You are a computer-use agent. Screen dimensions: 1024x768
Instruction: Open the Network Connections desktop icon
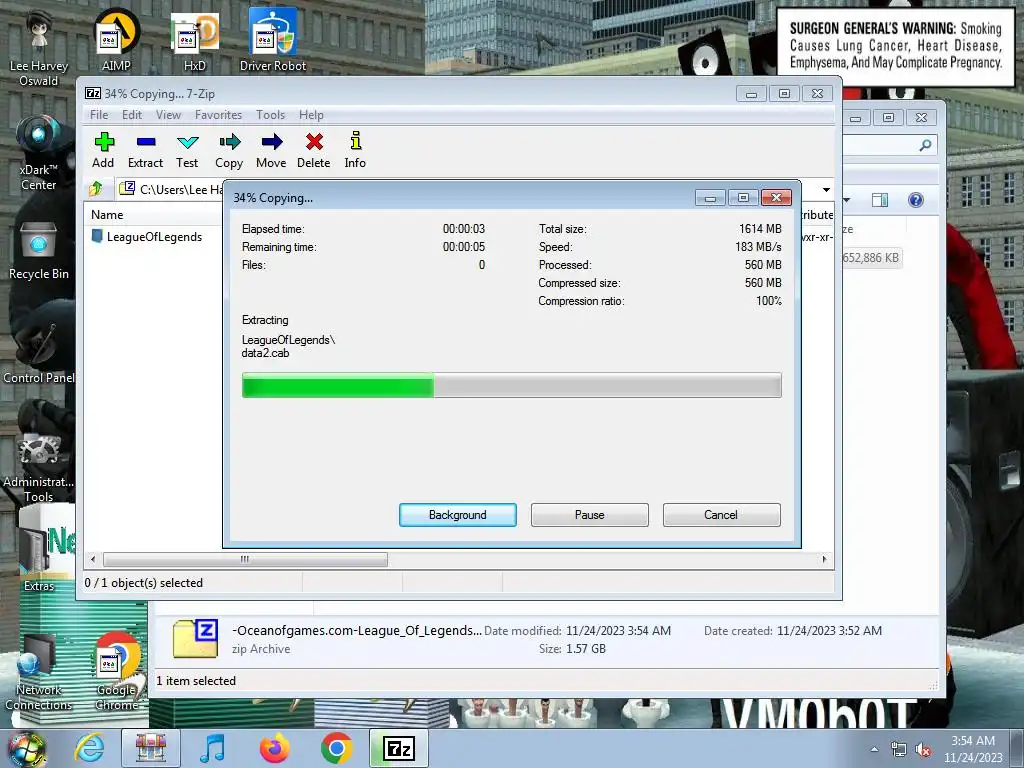pyautogui.click(x=39, y=673)
